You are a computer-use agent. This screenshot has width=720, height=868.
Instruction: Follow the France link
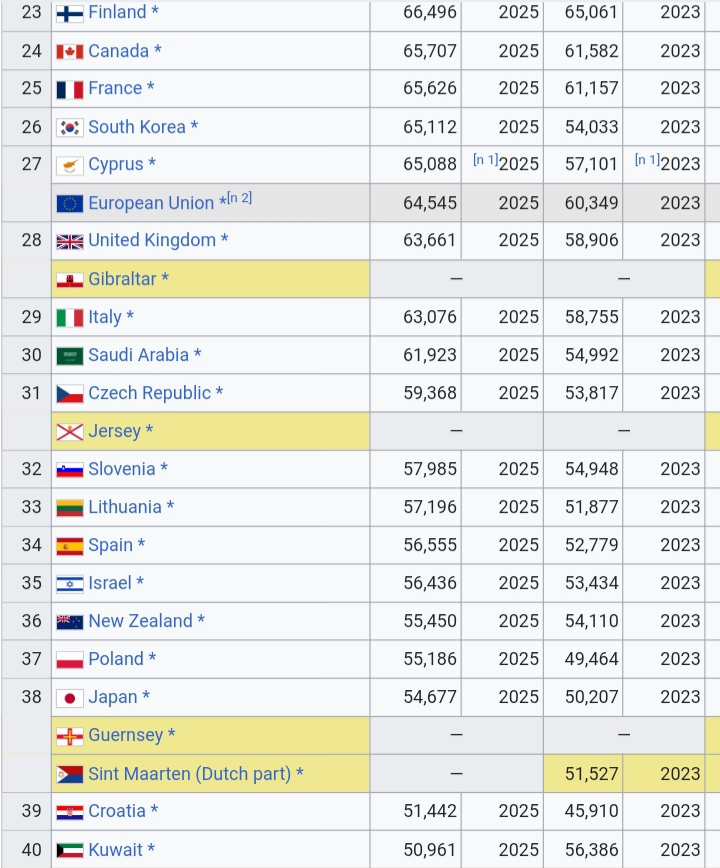(x=115, y=88)
